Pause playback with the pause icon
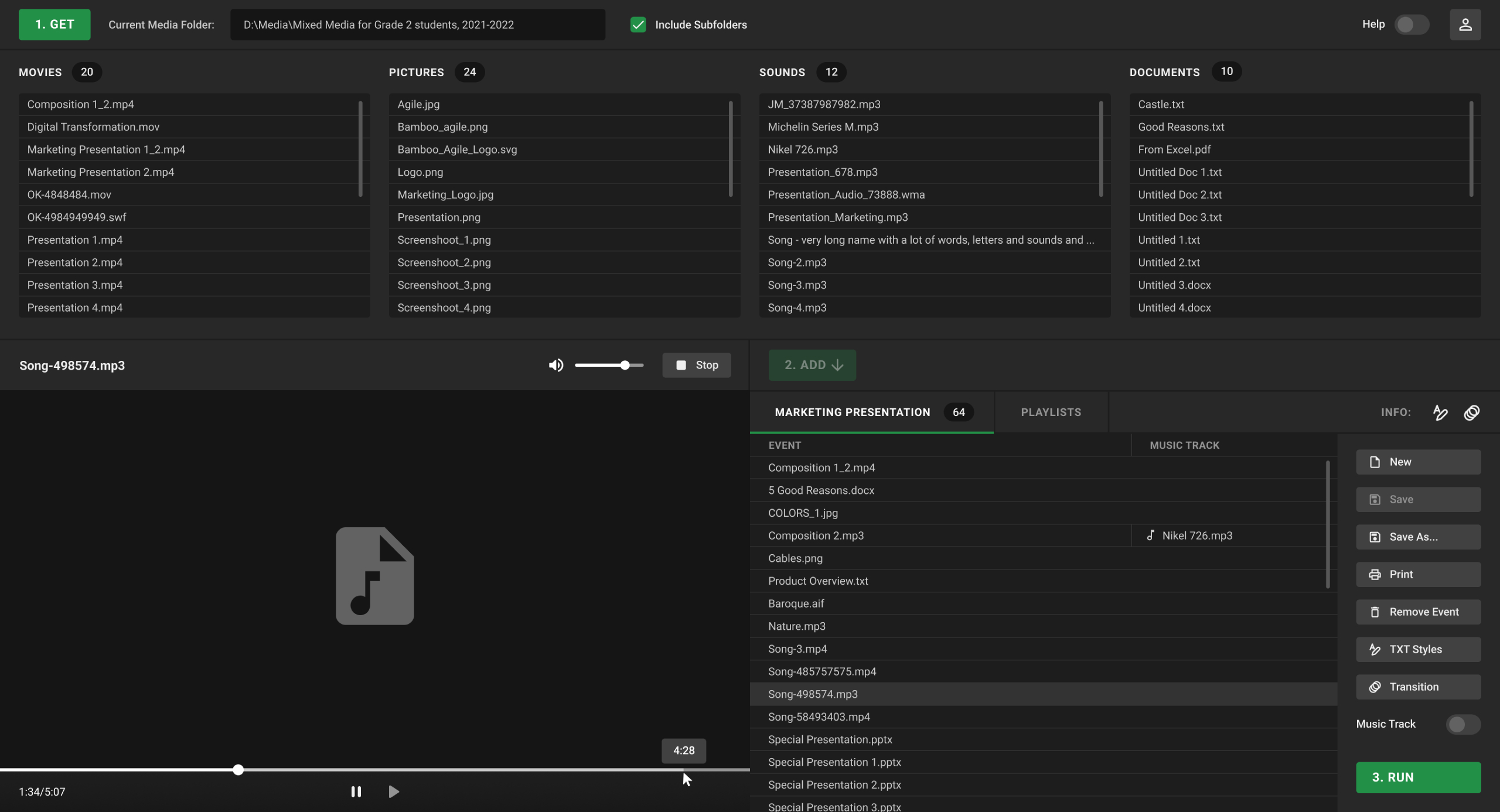The height and width of the screenshot is (812, 1500). (x=356, y=791)
